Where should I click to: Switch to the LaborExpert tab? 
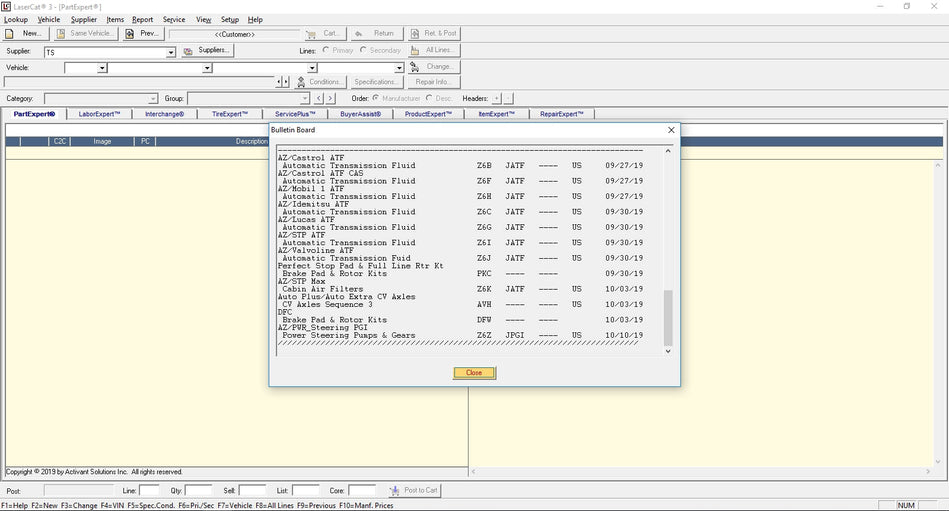(x=99, y=114)
